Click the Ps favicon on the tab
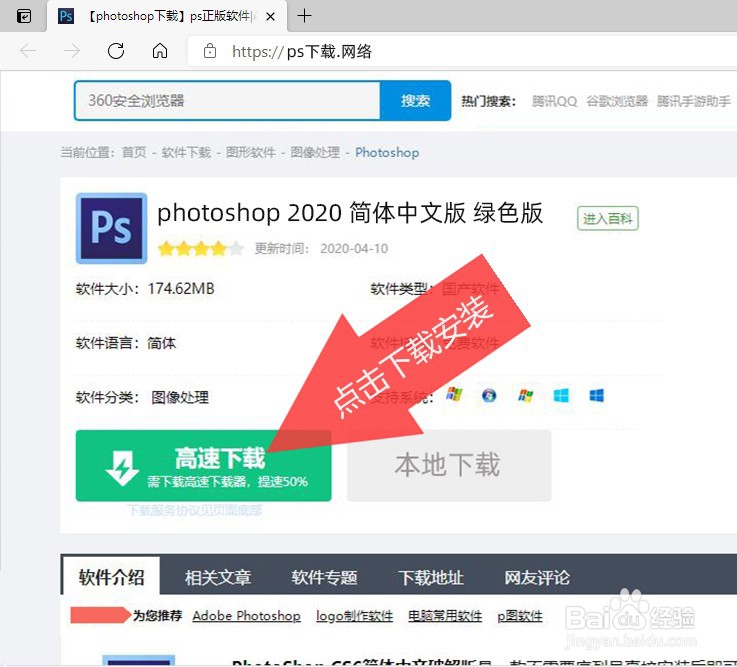This screenshot has height=667, width=737. 66,16
